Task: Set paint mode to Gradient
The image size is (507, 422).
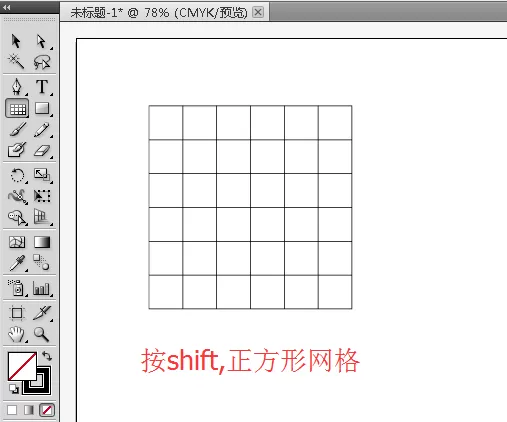Action: point(29,410)
